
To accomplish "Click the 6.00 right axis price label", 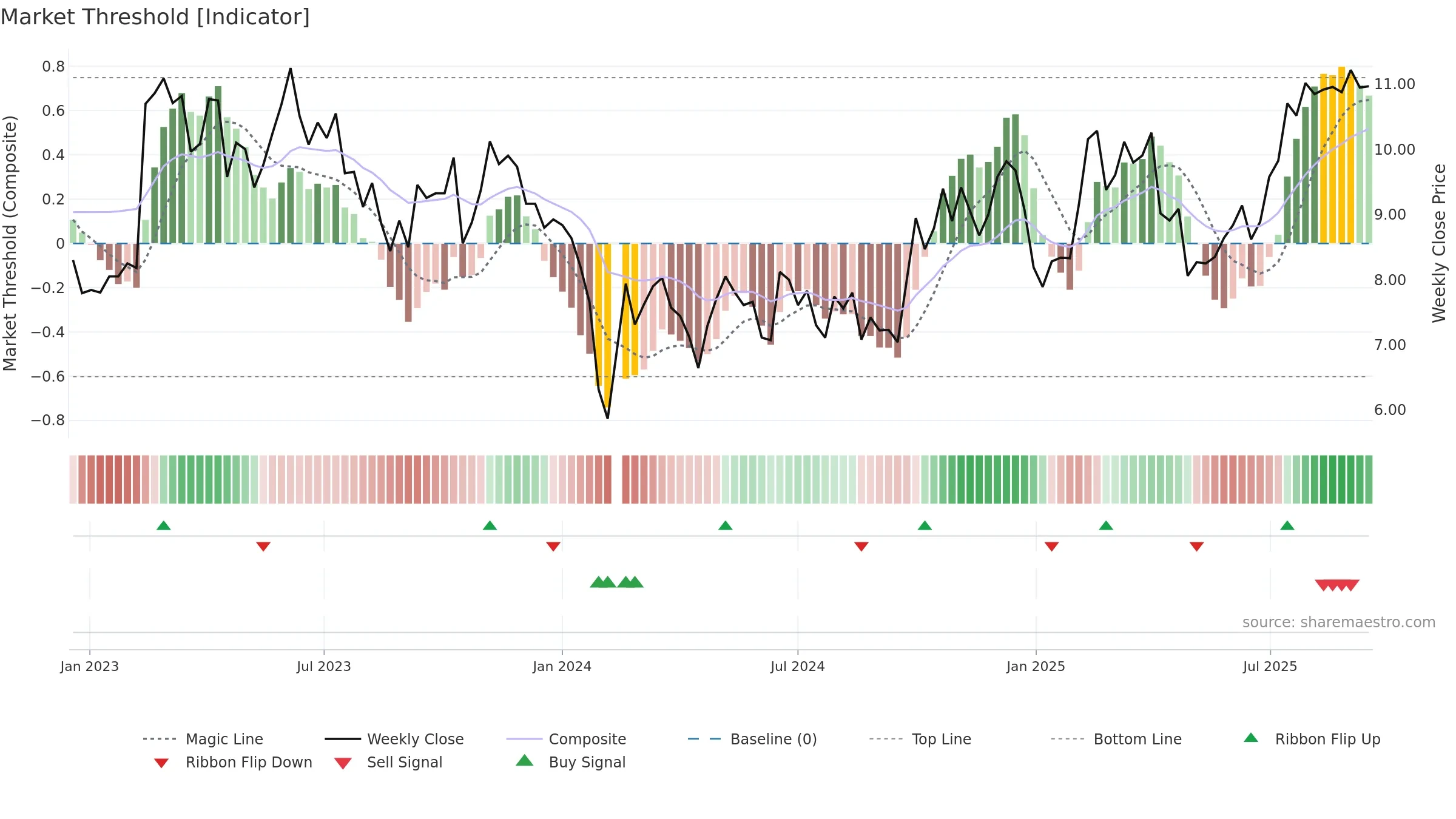I will point(1390,410).
